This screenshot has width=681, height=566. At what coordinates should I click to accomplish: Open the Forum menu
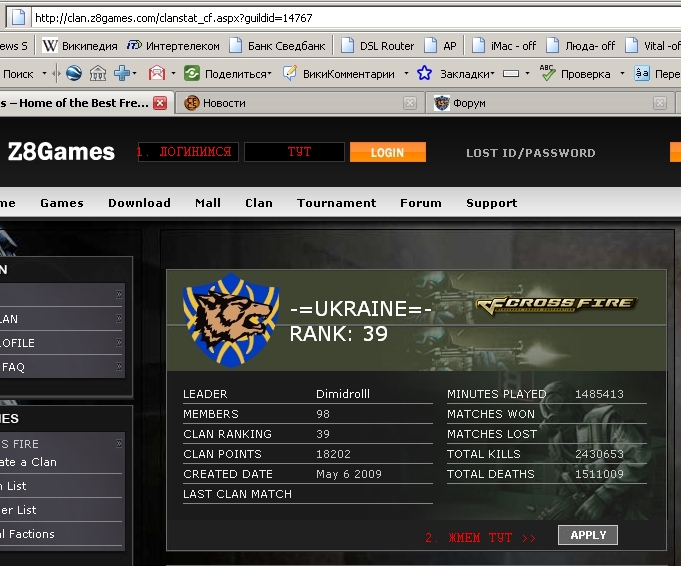coord(421,203)
